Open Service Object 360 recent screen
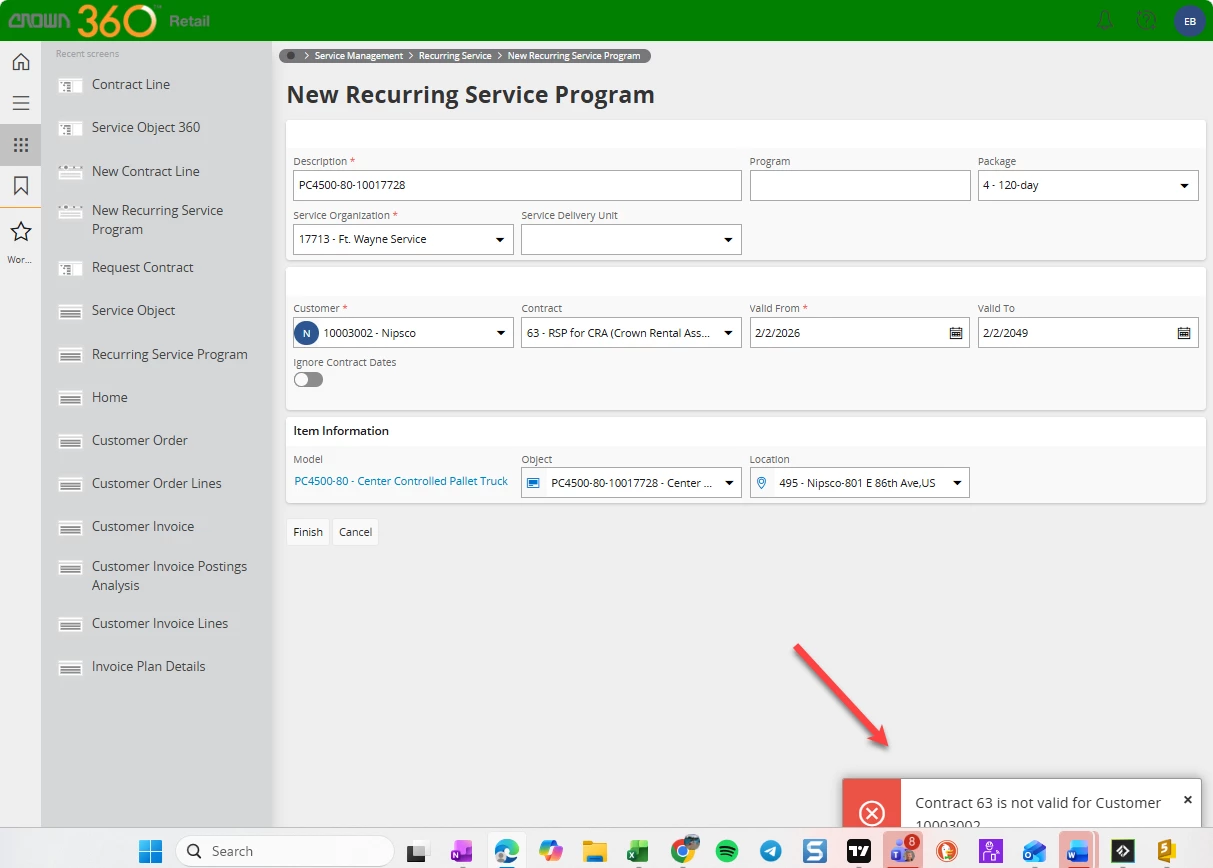The height and width of the screenshot is (868, 1213). (145, 127)
